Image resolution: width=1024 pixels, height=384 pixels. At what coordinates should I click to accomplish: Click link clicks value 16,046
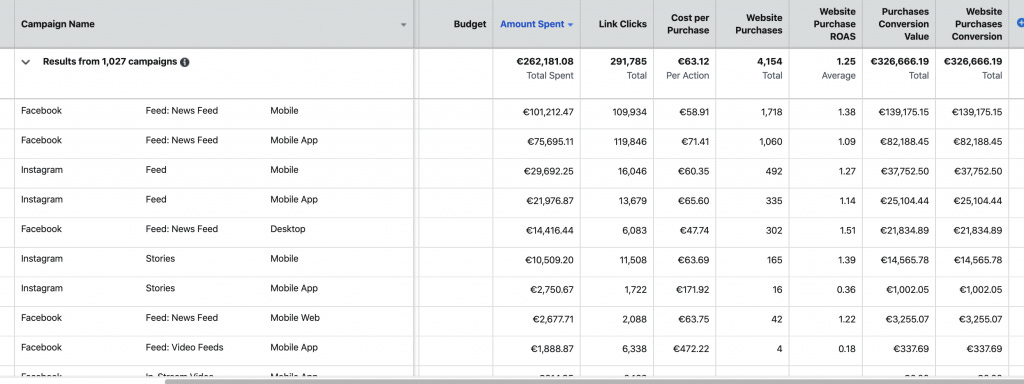632,171
